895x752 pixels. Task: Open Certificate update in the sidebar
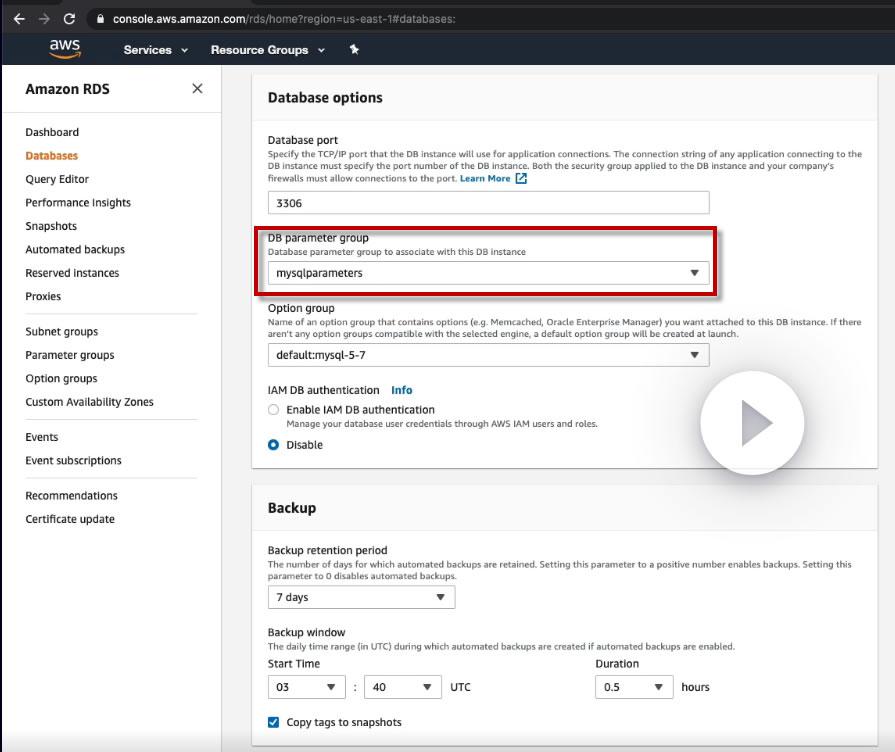[70, 519]
